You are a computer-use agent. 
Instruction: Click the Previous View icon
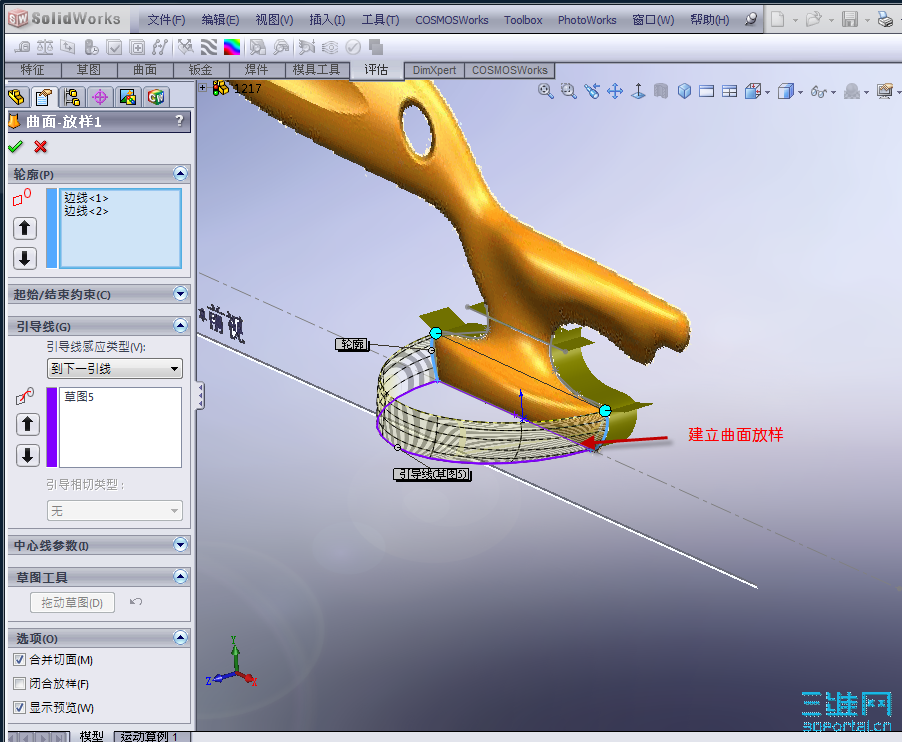[591, 91]
